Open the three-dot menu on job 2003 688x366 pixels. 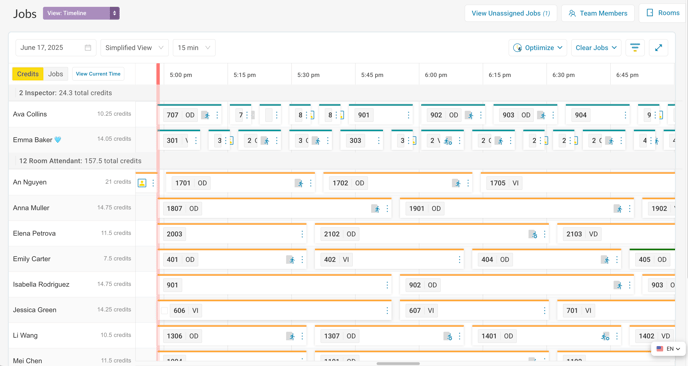pyautogui.click(x=302, y=234)
